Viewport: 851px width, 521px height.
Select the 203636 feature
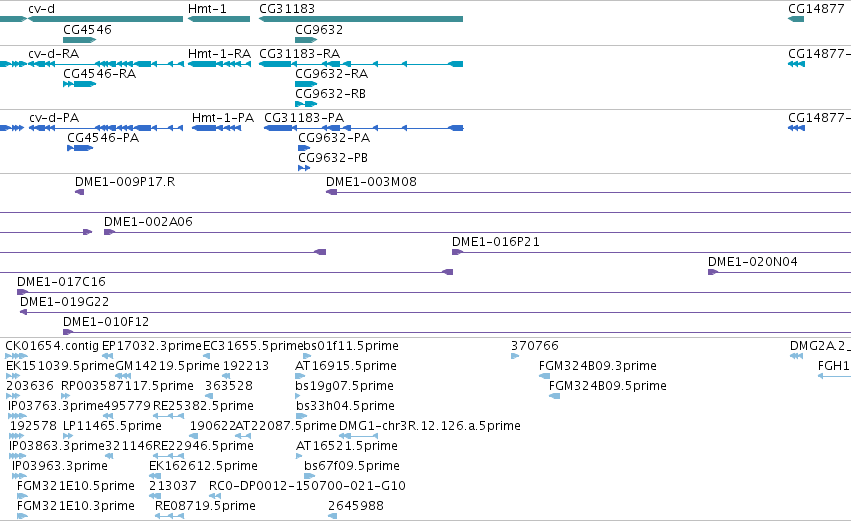pos(12,396)
